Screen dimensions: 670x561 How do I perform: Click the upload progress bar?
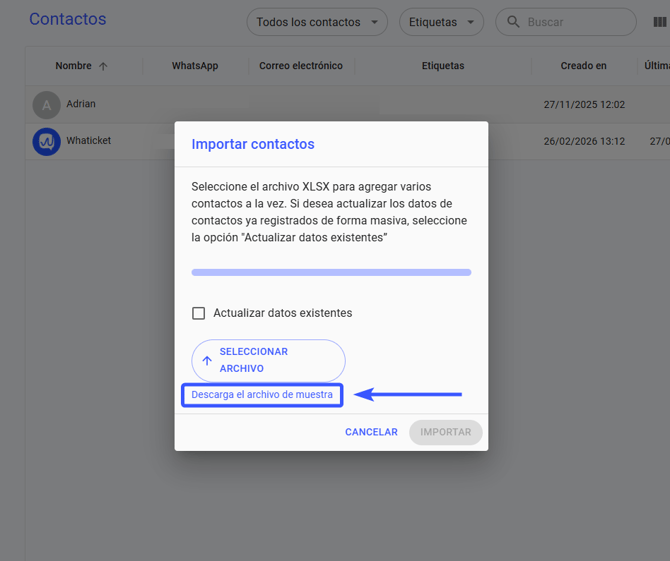[x=331, y=273]
